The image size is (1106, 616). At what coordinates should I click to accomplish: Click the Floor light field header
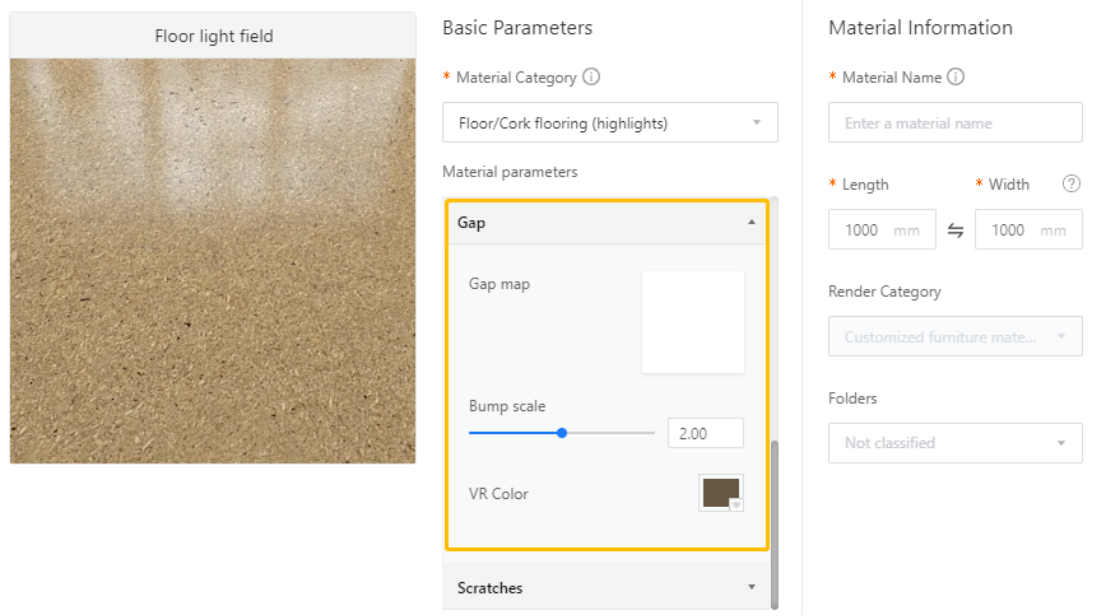coord(213,36)
